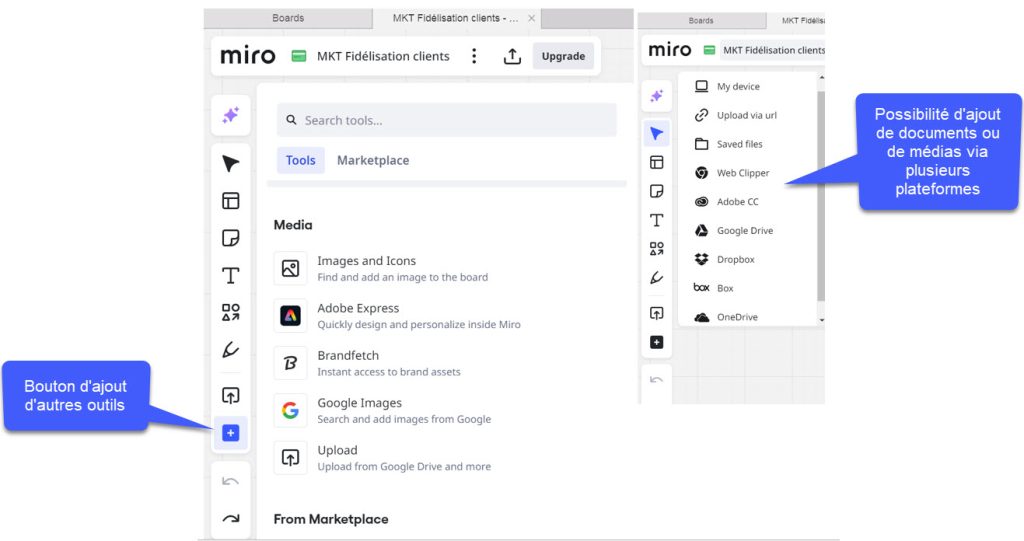This screenshot has width=1024, height=541.
Task: Select the pen tool in left toolbar
Action: pos(231,350)
